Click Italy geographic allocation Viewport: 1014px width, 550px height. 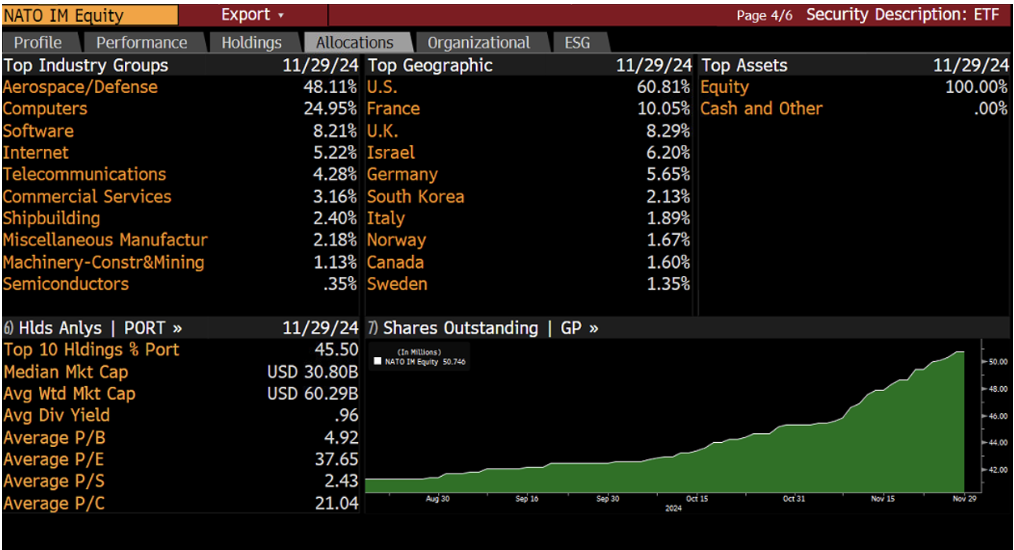[x=528, y=218]
